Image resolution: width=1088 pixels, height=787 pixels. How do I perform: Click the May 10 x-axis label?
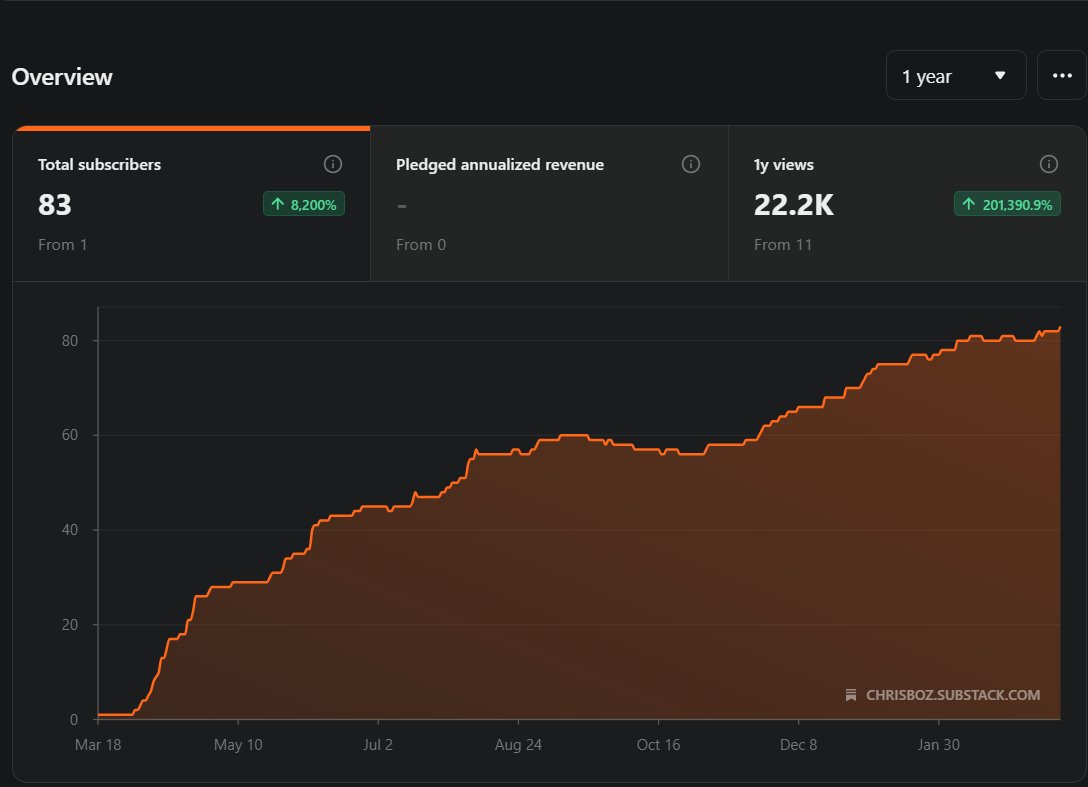coord(238,745)
